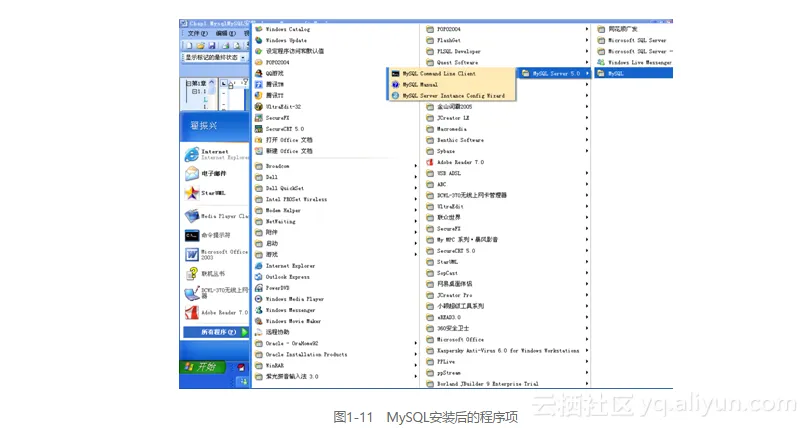Screen dimensions: 808x428
Task: Click the Windows Catalog icon
Action: 259,29
